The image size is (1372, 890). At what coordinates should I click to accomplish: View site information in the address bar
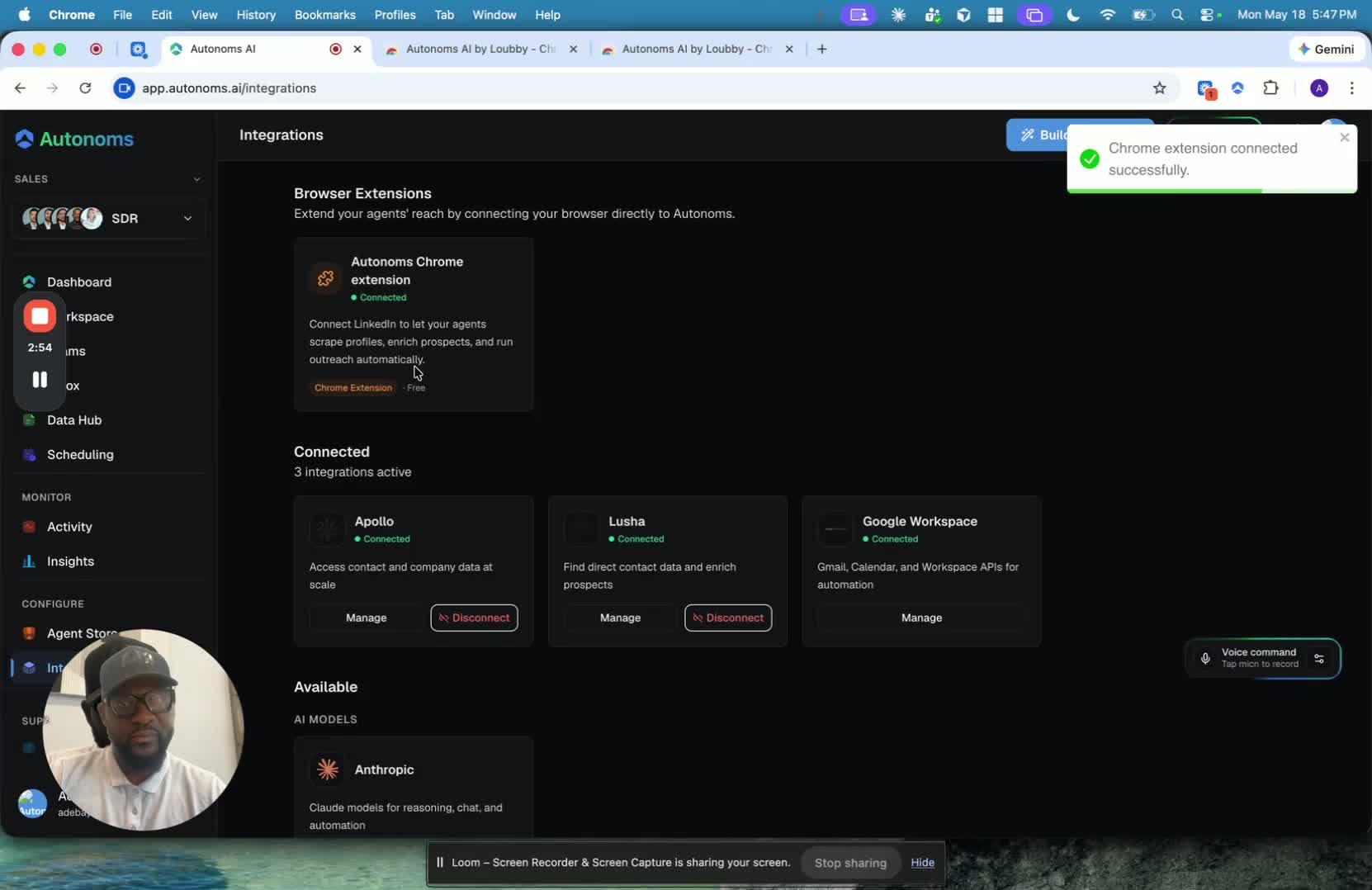coord(124,88)
